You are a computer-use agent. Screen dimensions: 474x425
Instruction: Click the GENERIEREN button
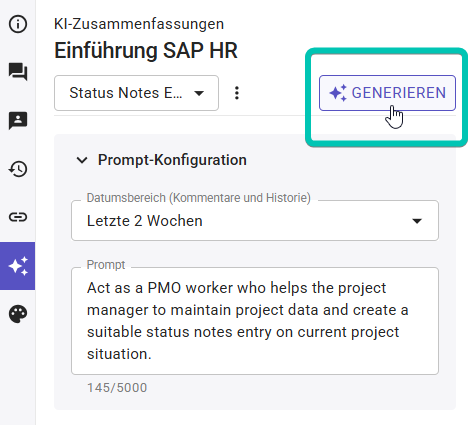click(x=387, y=93)
